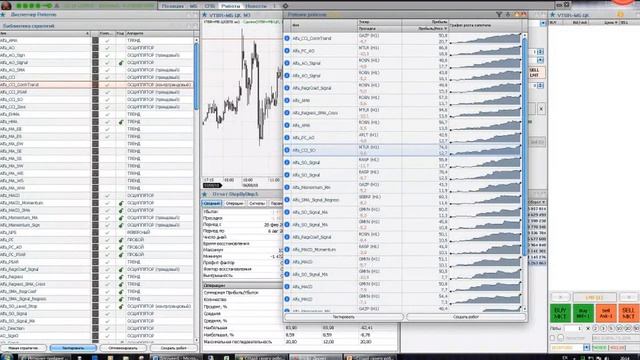Screen dimensions: 640x360
Task: Click Тестировать button in the robots dialog
Action: pyautogui.click(x=344, y=317)
